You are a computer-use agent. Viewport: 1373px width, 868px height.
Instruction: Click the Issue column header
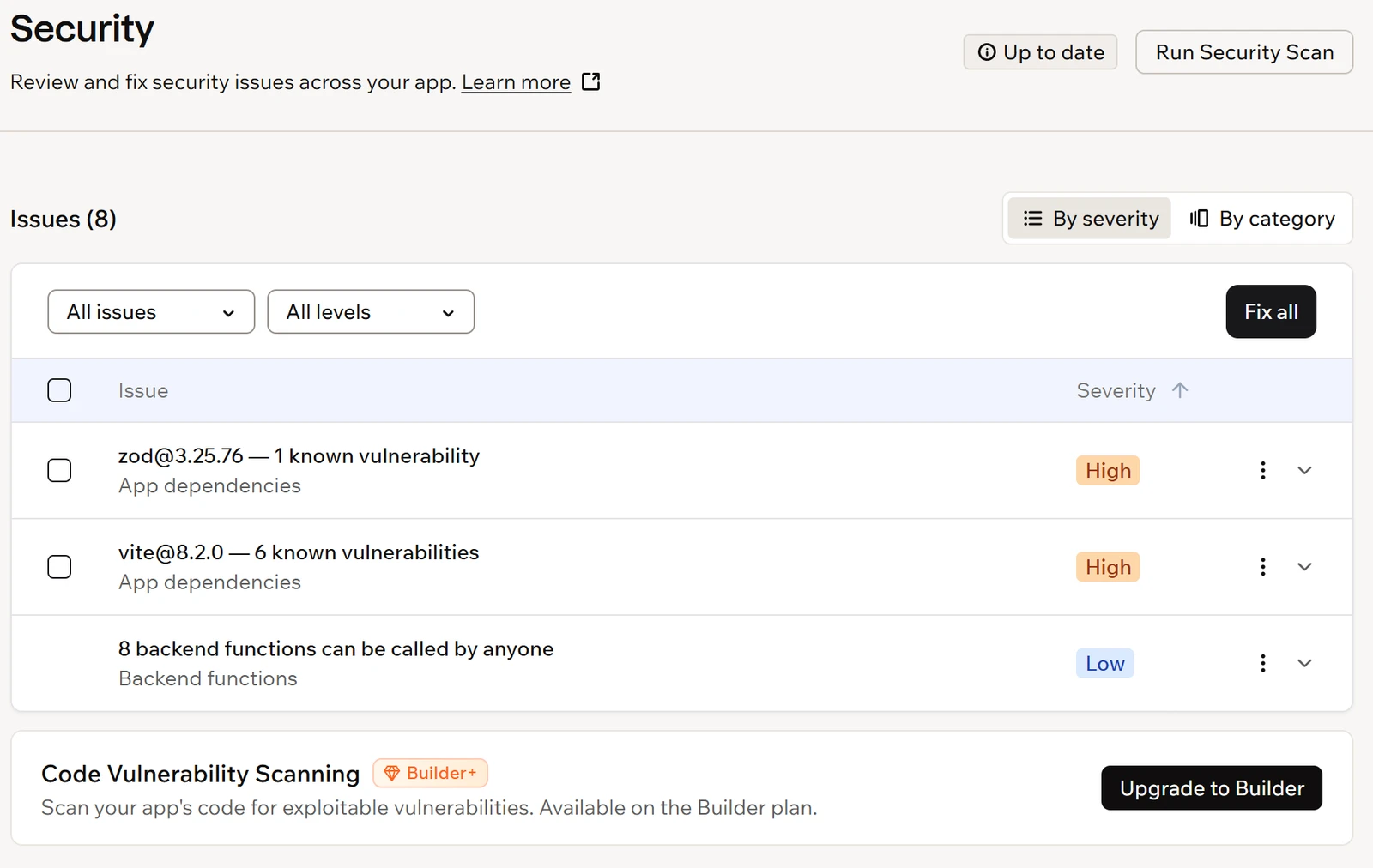click(x=143, y=390)
